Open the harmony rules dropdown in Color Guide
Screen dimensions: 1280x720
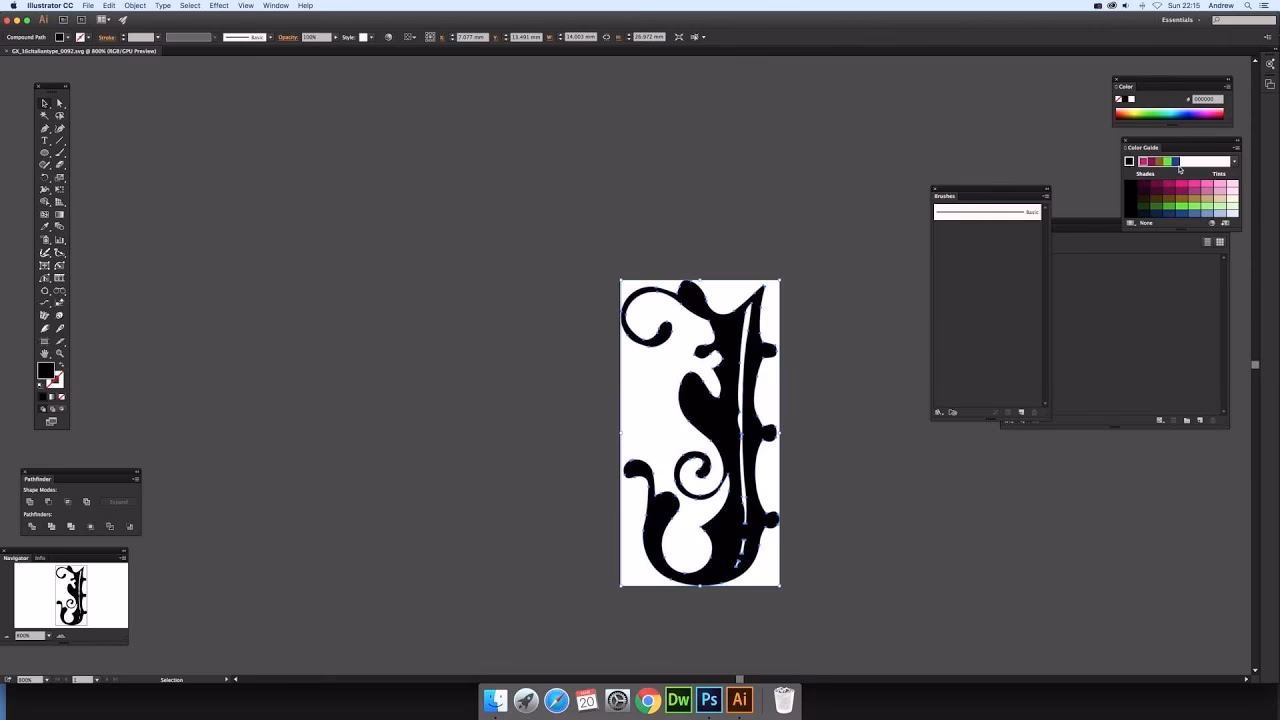point(1234,161)
